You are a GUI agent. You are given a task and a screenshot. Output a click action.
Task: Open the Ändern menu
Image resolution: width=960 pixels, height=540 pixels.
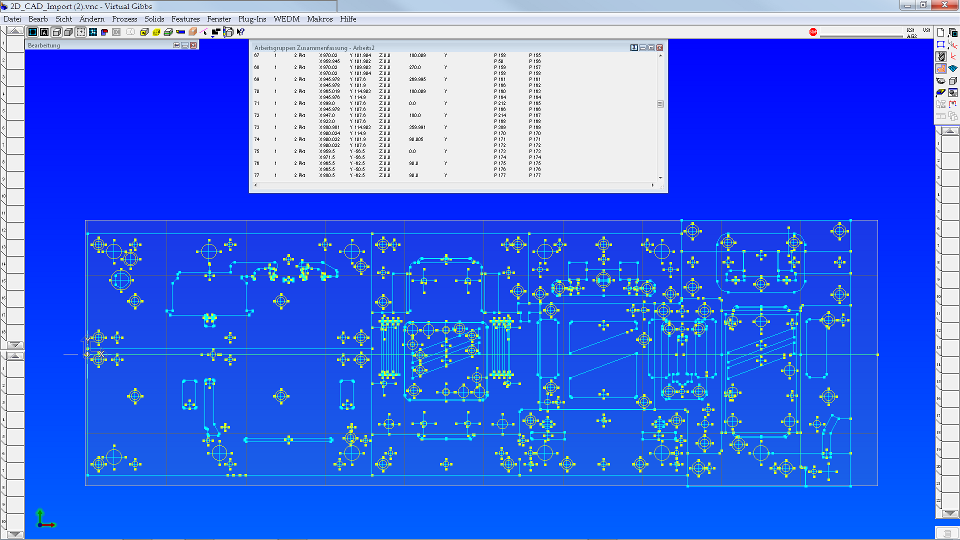92,19
